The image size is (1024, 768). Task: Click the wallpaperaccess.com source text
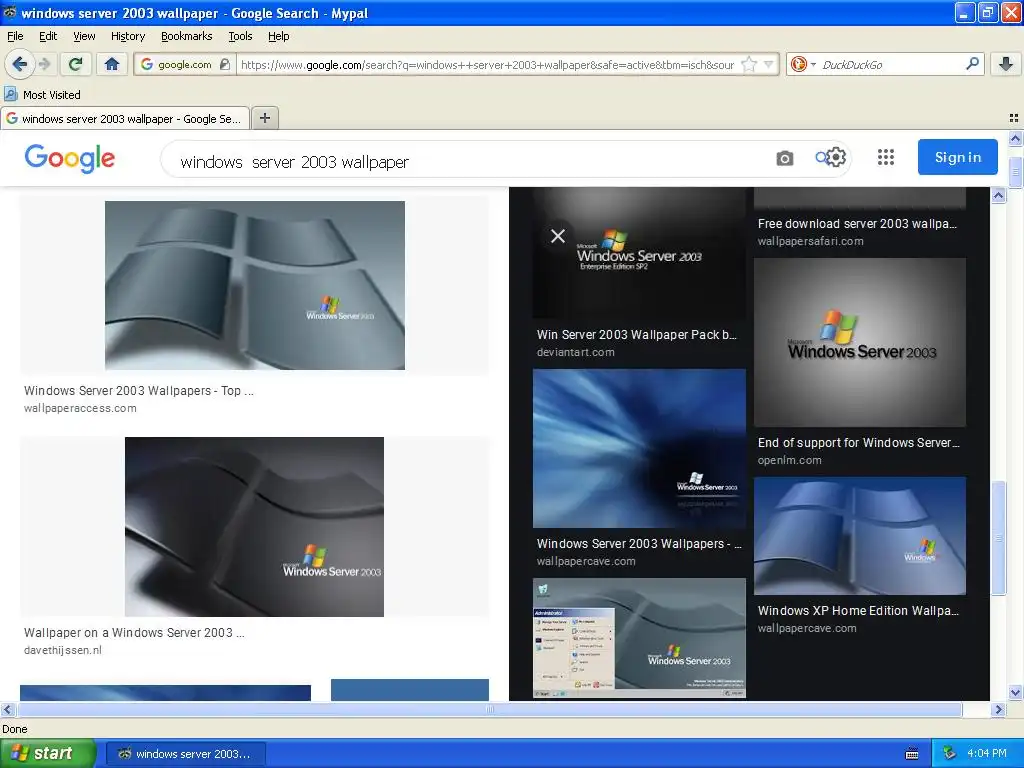(80, 408)
